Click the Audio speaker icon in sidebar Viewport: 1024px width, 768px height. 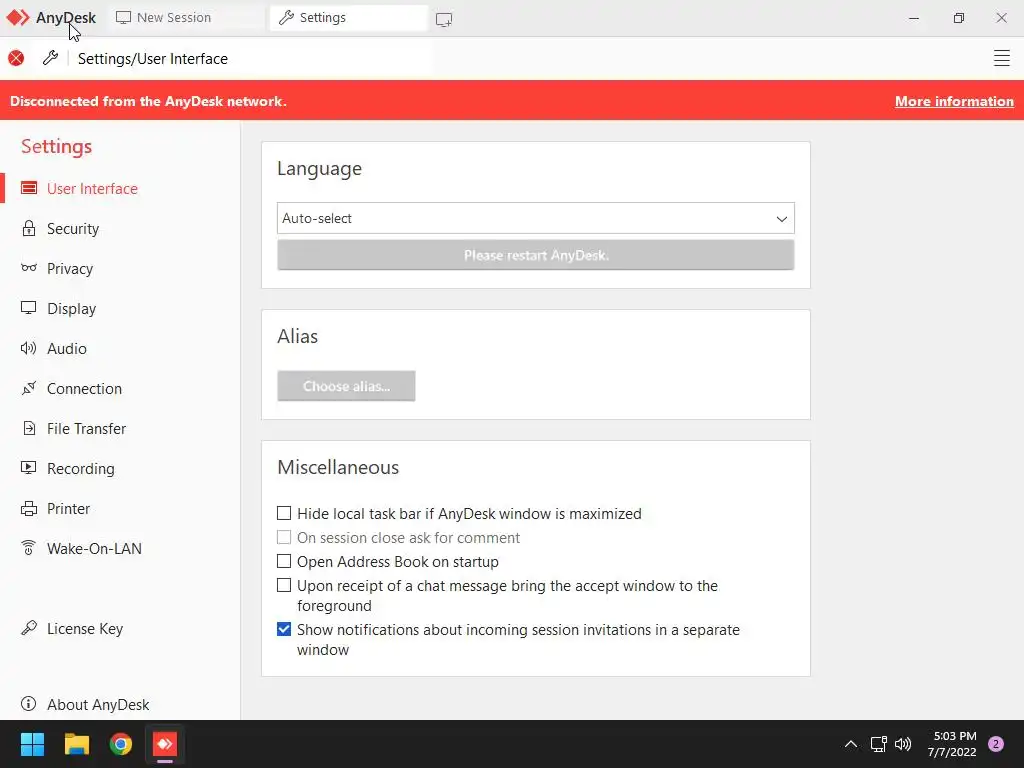coord(29,348)
